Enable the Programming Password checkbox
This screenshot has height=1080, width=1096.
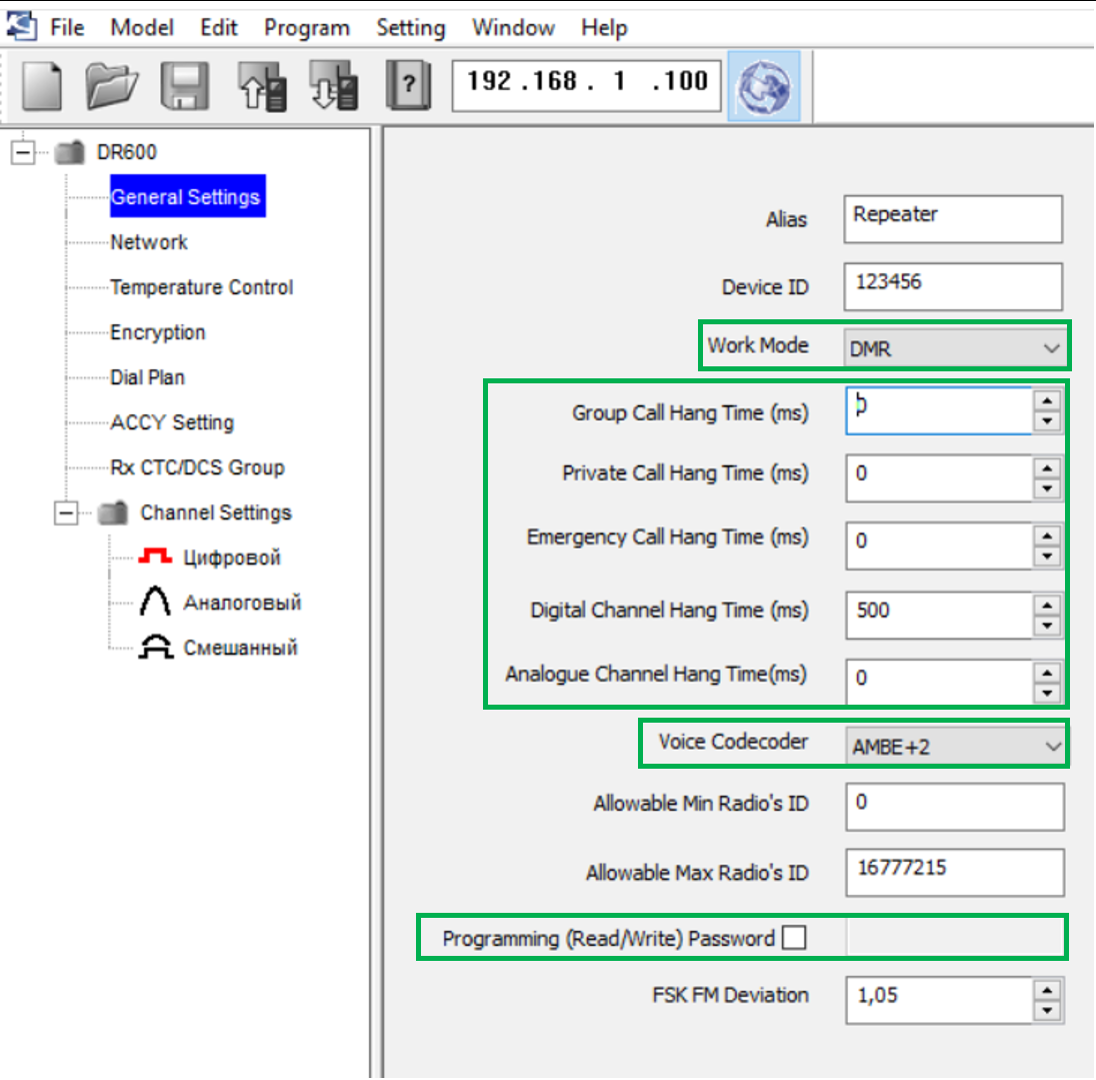(794, 938)
